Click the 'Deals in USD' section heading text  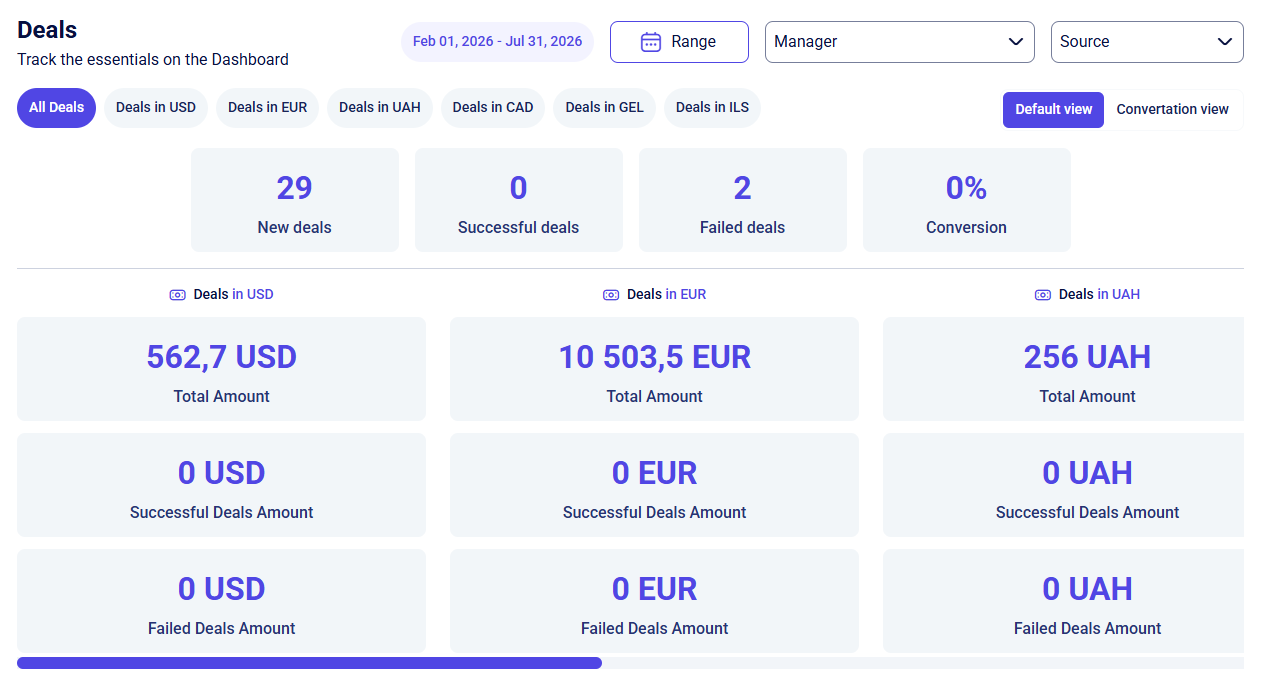pyautogui.click(x=233, y=295)
